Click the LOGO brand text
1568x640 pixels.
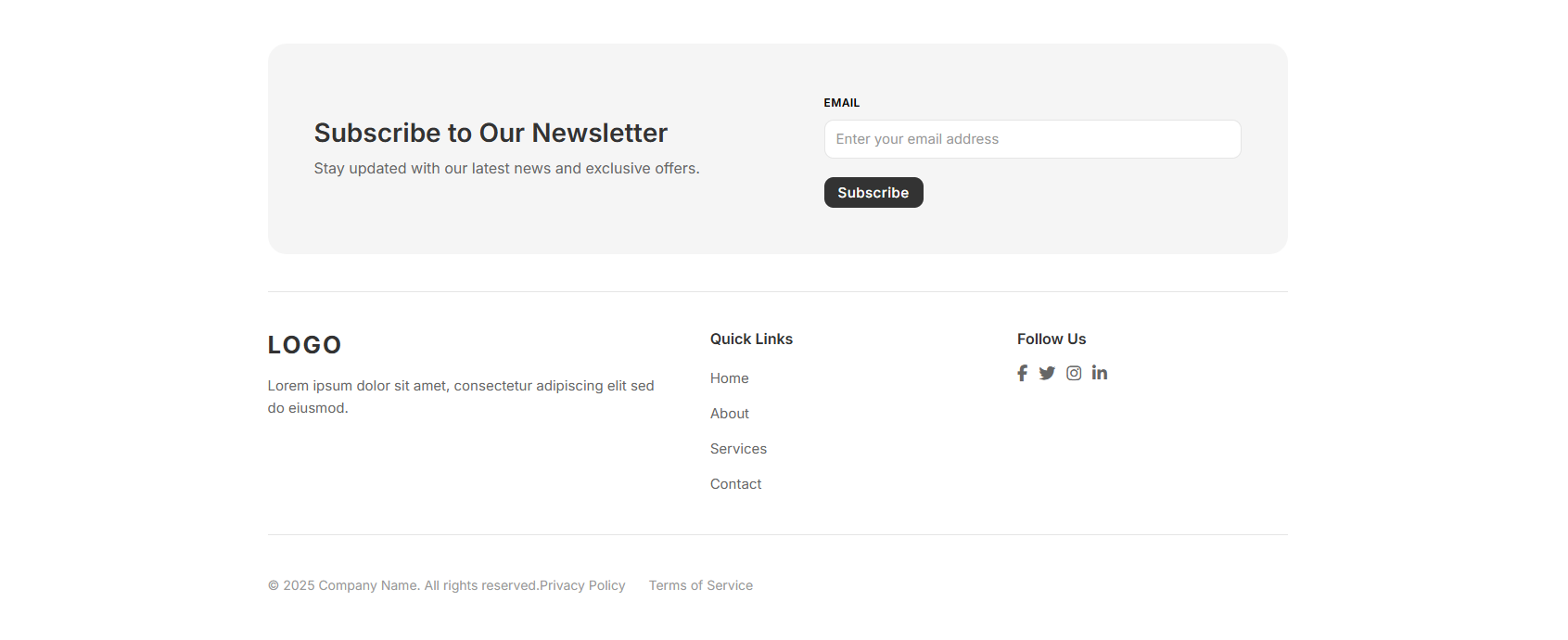click(x=304, y=345)
